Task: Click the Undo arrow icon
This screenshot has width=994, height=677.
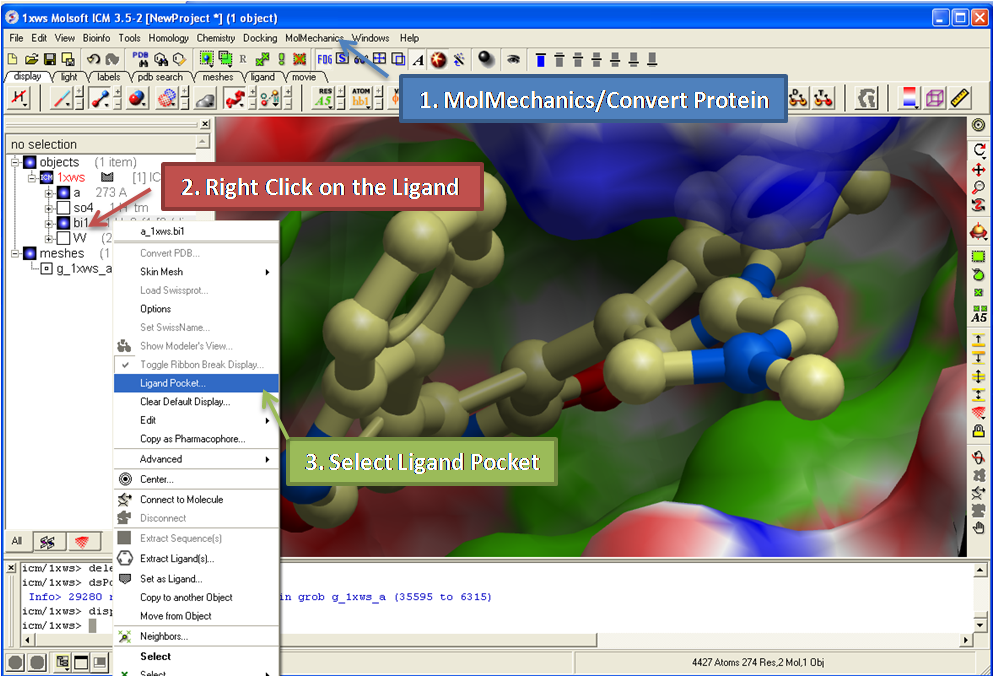Action: click(93, 60)
